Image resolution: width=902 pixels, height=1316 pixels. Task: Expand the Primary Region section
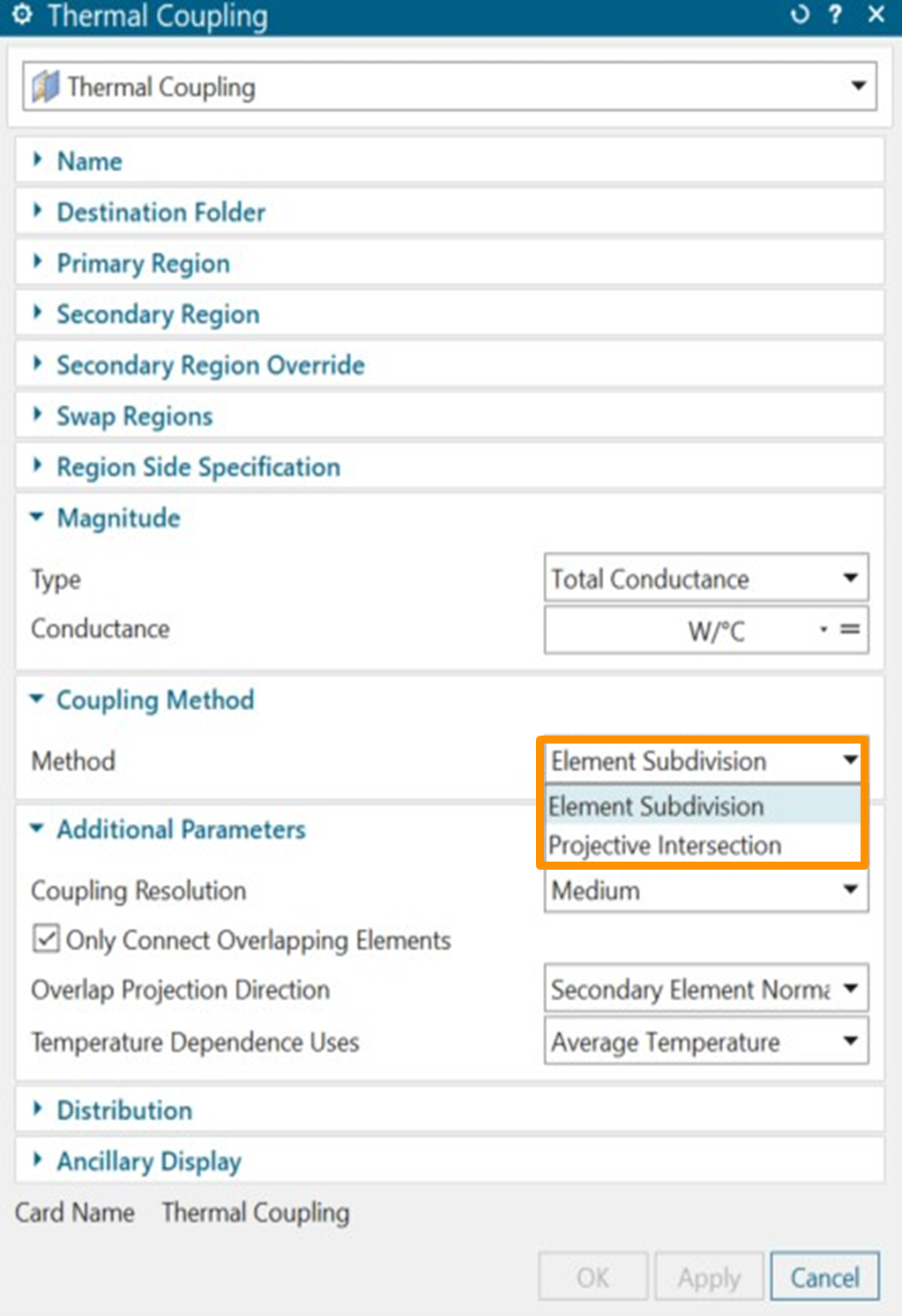pos(142,264)
